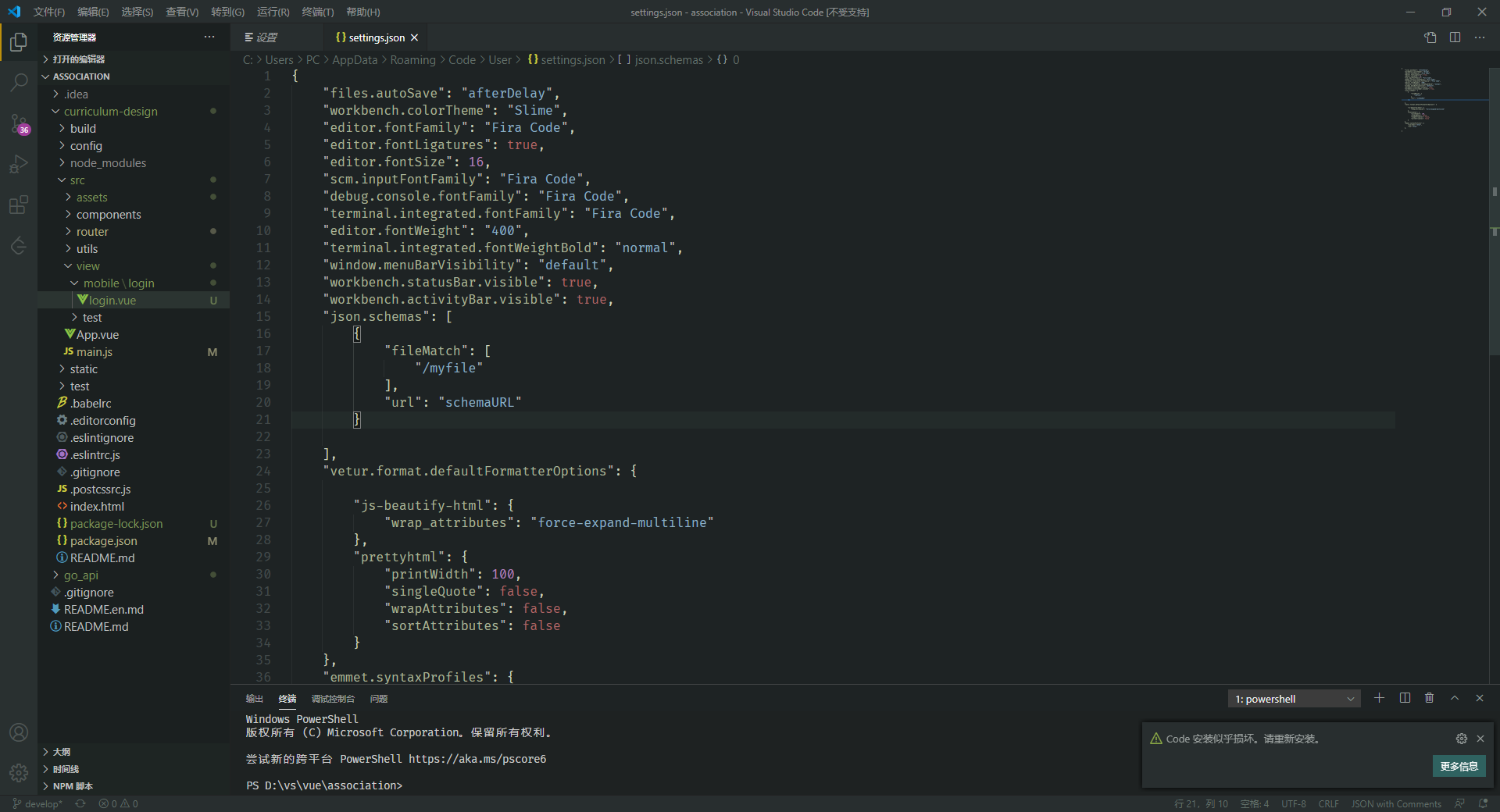The height and width of the screenshot is (812, 1500).
Task: Open main.js file in explorer
Action: tap(134, 351)
